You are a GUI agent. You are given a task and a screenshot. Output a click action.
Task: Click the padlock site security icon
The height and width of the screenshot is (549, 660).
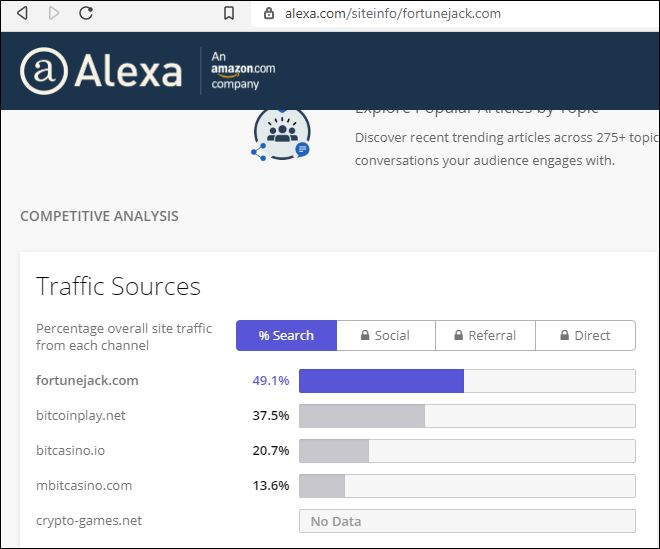pos(269,13)
